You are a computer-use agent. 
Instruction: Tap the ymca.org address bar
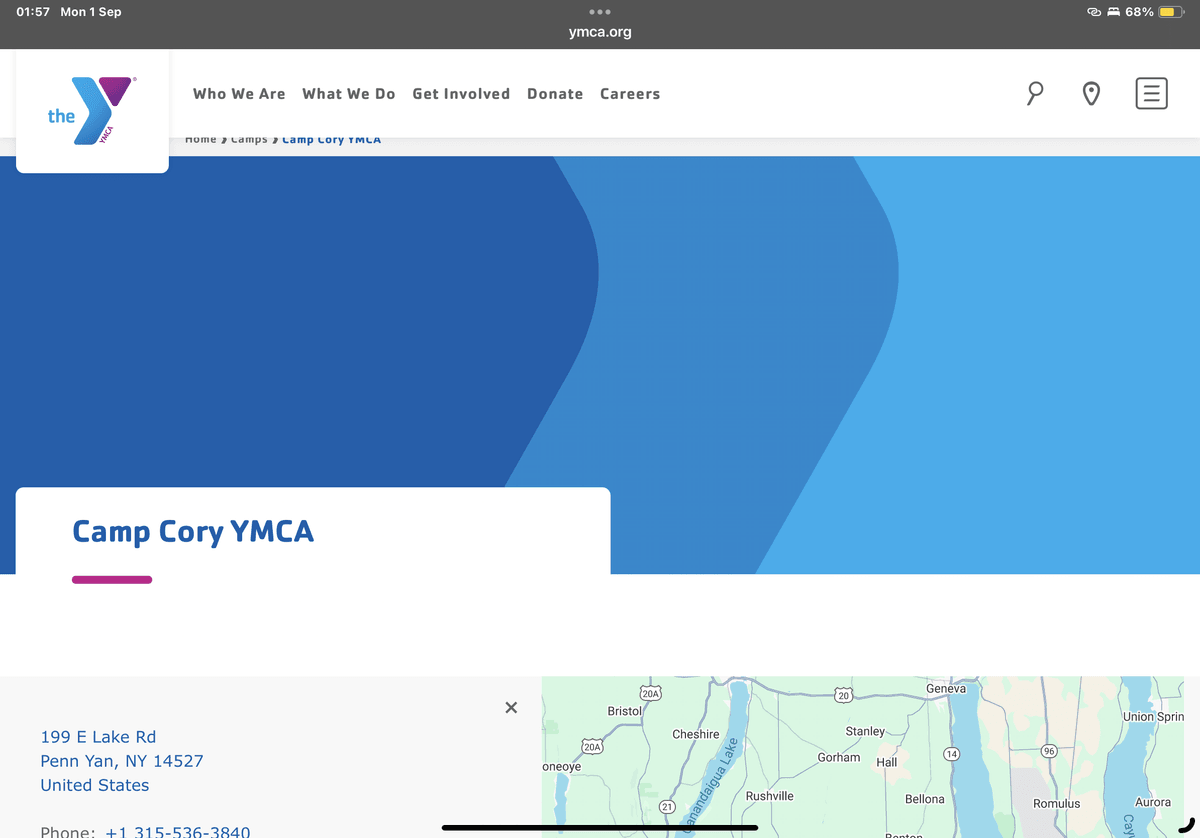tap(600, 32)
